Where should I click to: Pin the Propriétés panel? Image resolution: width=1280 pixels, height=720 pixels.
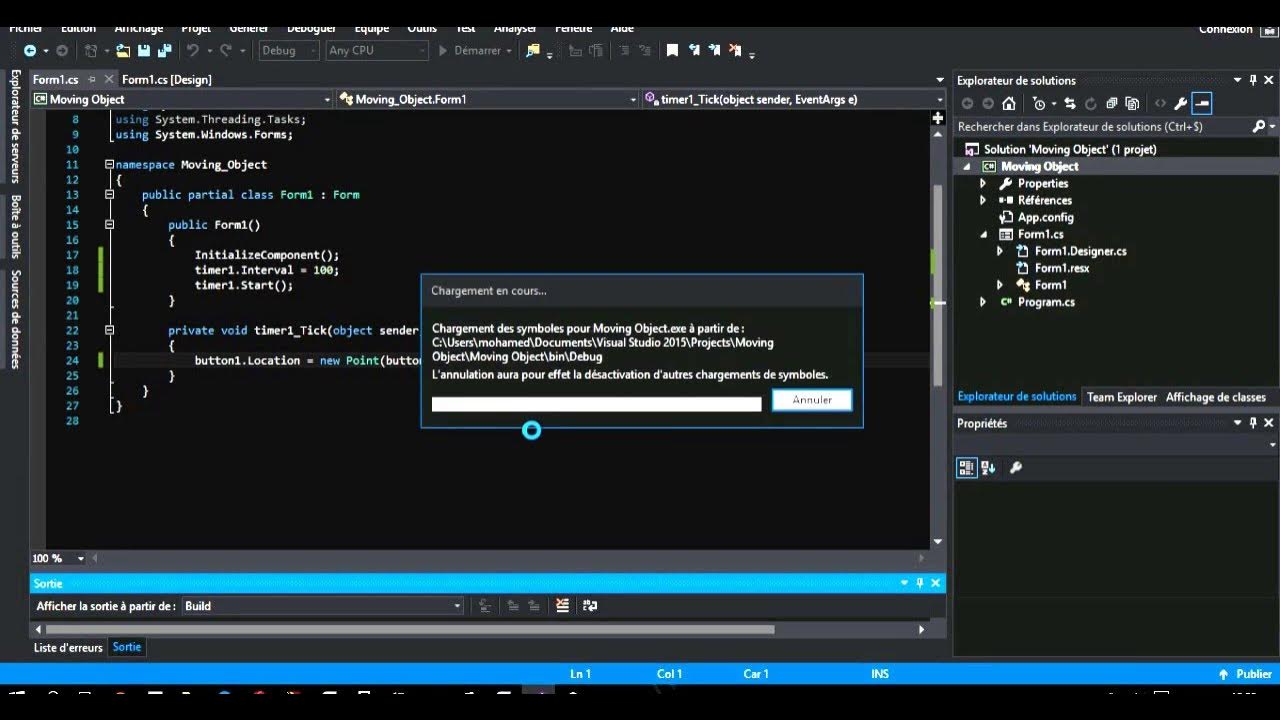tap(1253, 423)
